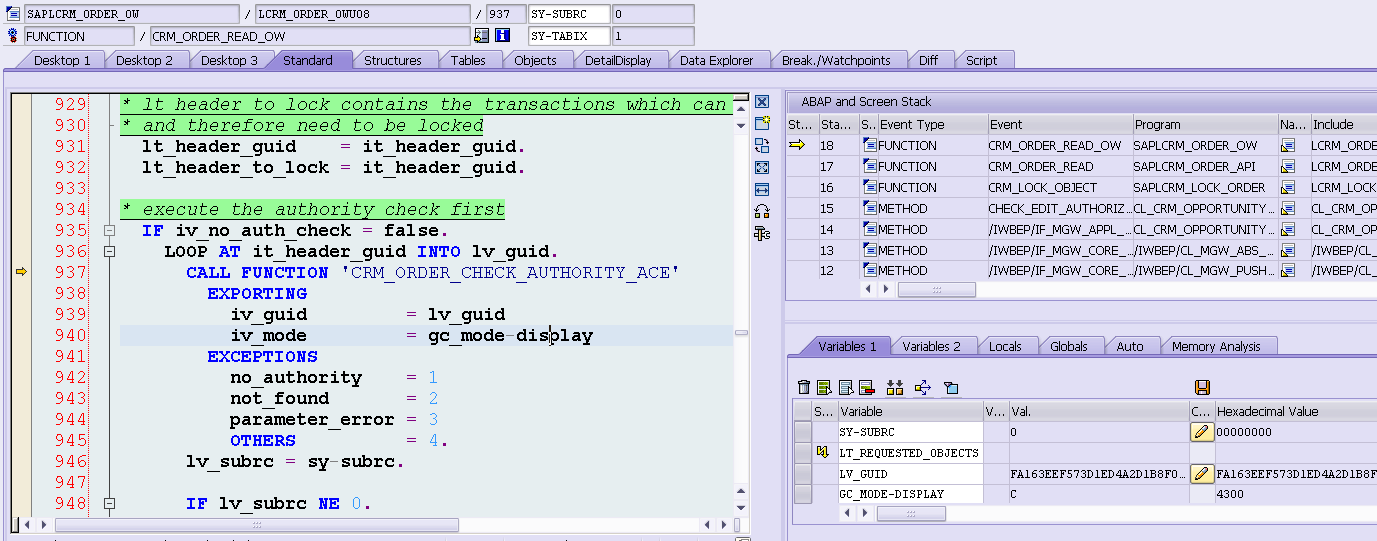The width and height of the screenshot is (1377, 541).
Task: Switch to the Desktop 3 tab
Action: (229, 60)
